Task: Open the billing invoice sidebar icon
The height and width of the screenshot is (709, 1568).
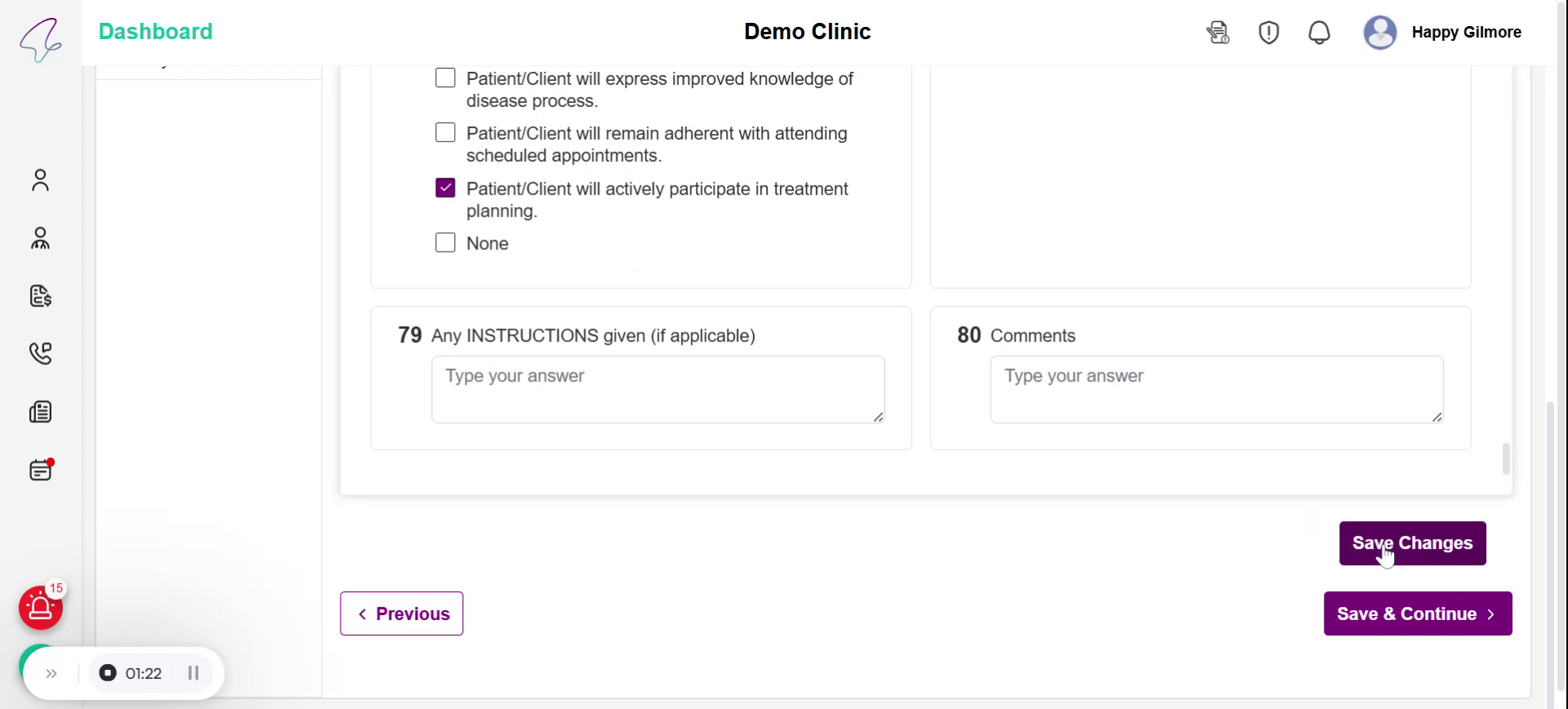Action: [40, 296]
